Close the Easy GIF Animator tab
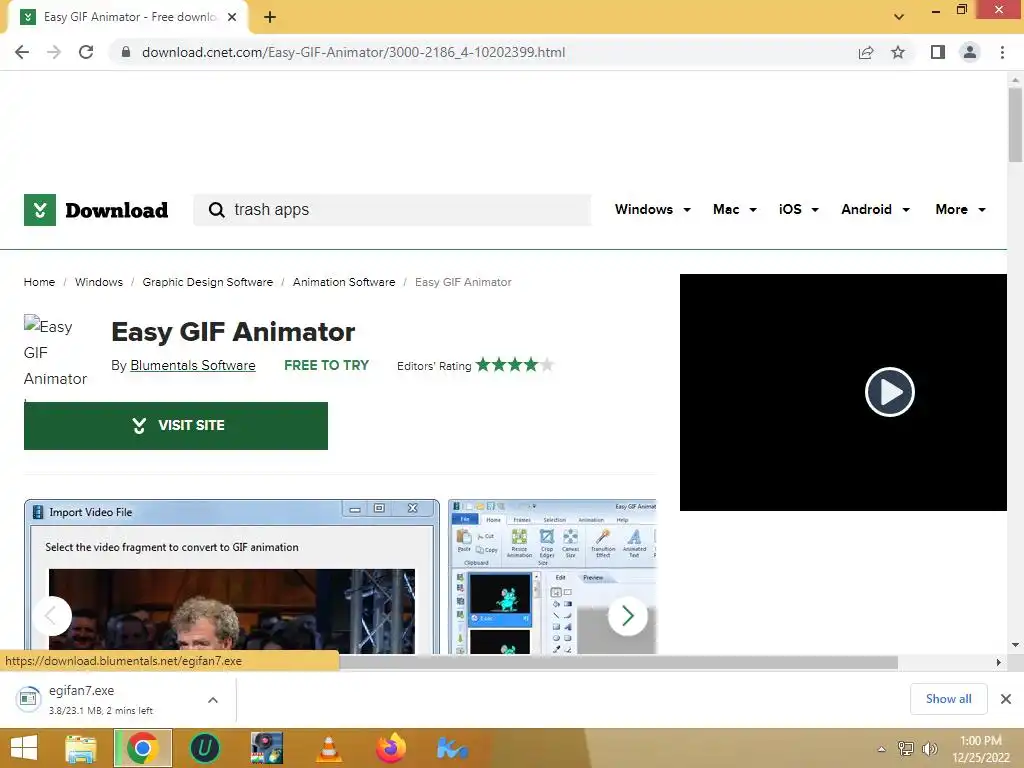Viewport: 1024px width, 768px height. point(232,18)
